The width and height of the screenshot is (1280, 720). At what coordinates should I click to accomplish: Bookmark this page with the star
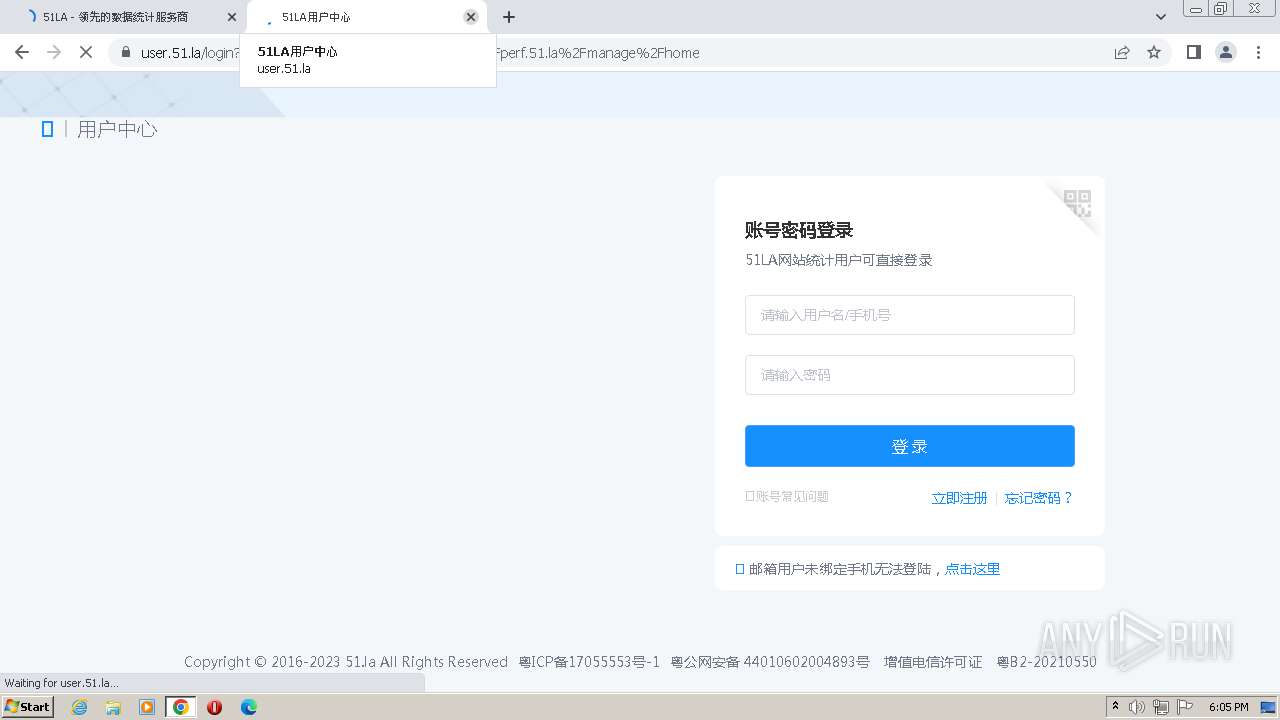tap(1154, 53)
